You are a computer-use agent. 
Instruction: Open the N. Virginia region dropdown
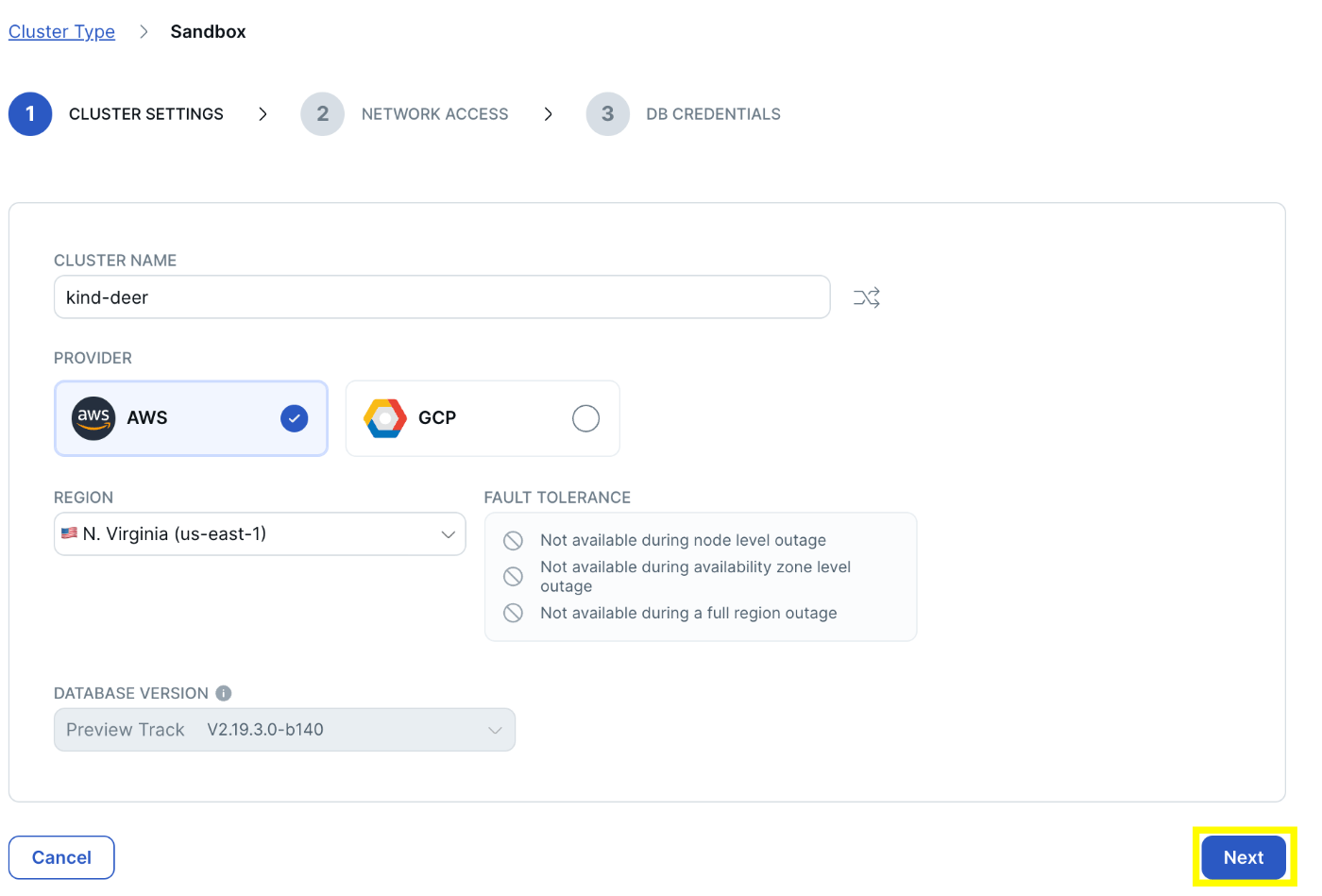[x=260, y=533]
